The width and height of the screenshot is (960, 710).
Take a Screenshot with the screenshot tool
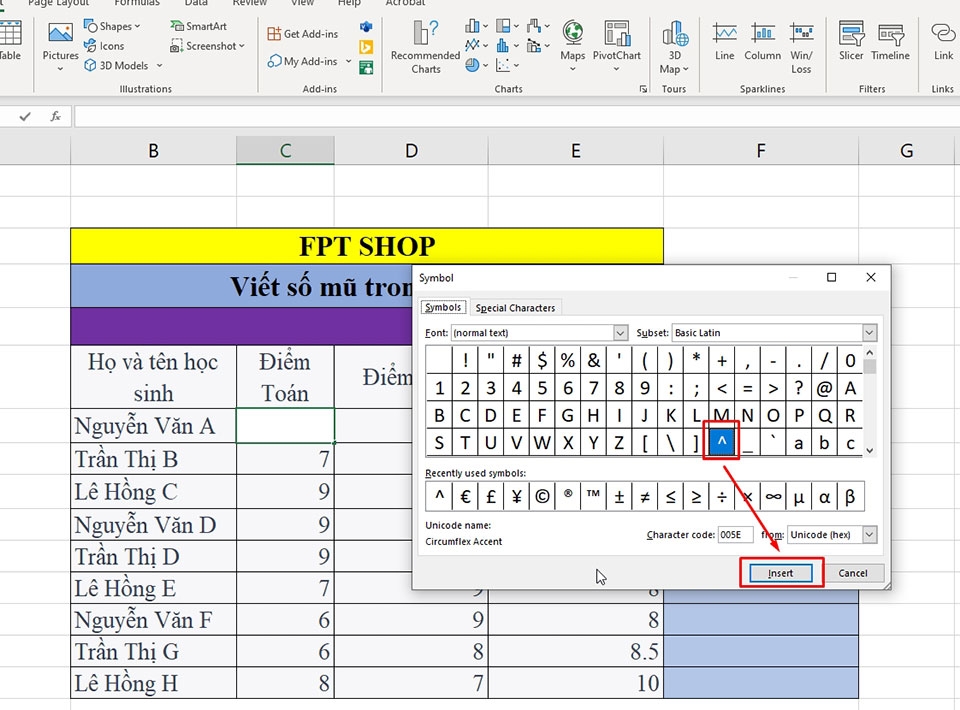[x=204, y=45]
